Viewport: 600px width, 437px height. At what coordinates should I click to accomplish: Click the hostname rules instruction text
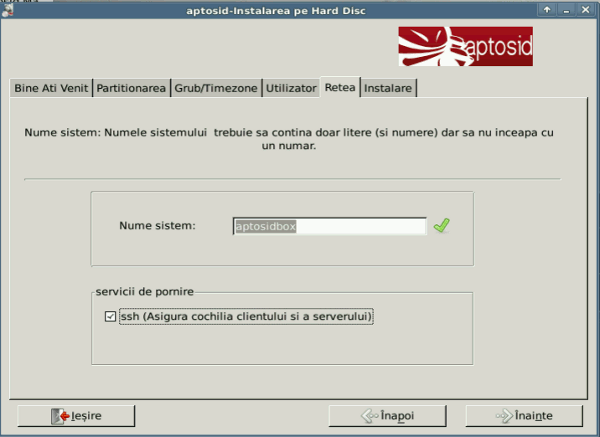(x=289, y=139)
